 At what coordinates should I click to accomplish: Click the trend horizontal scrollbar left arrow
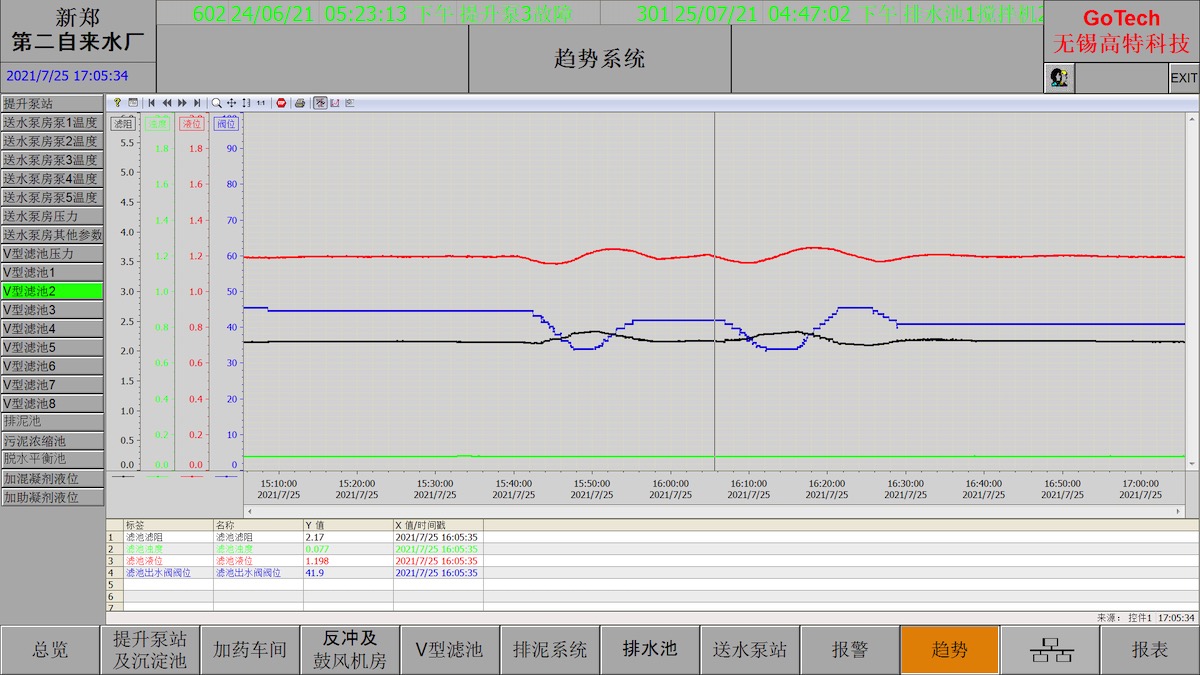pos(251,511)
